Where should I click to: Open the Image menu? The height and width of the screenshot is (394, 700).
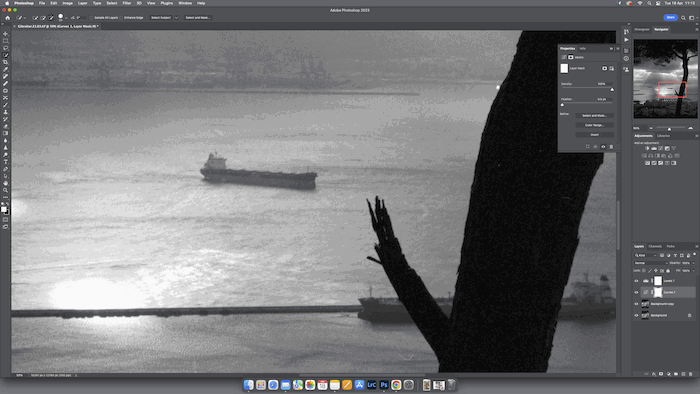[67, 3]
